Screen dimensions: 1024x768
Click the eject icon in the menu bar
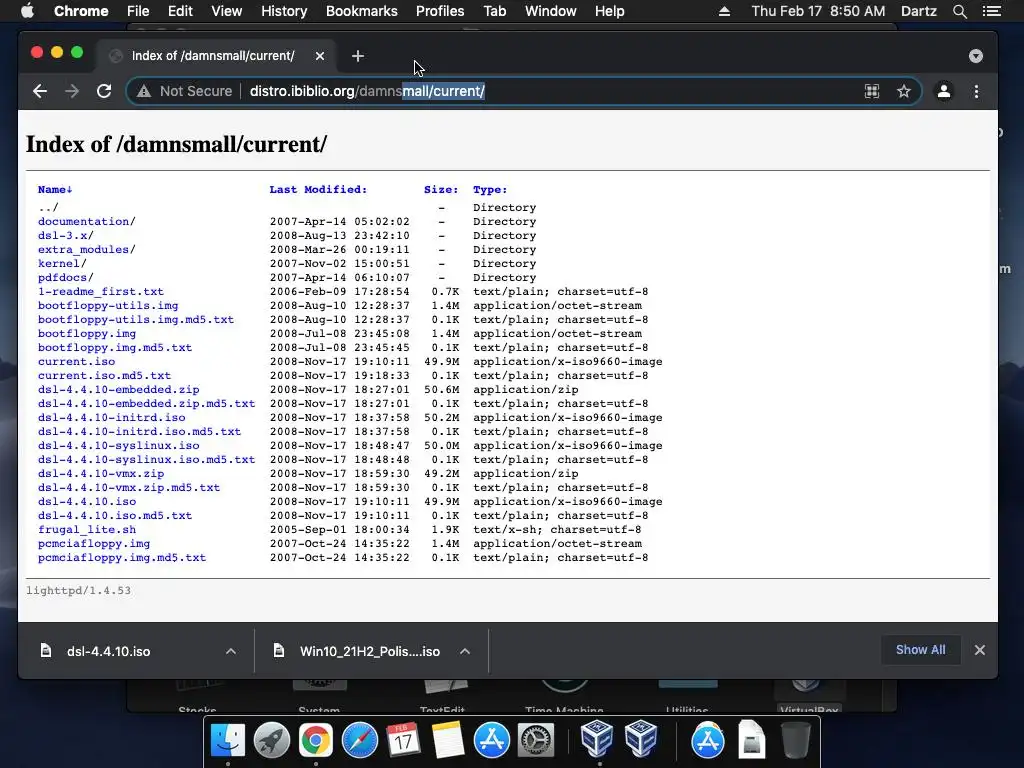(x=724, y=11)
